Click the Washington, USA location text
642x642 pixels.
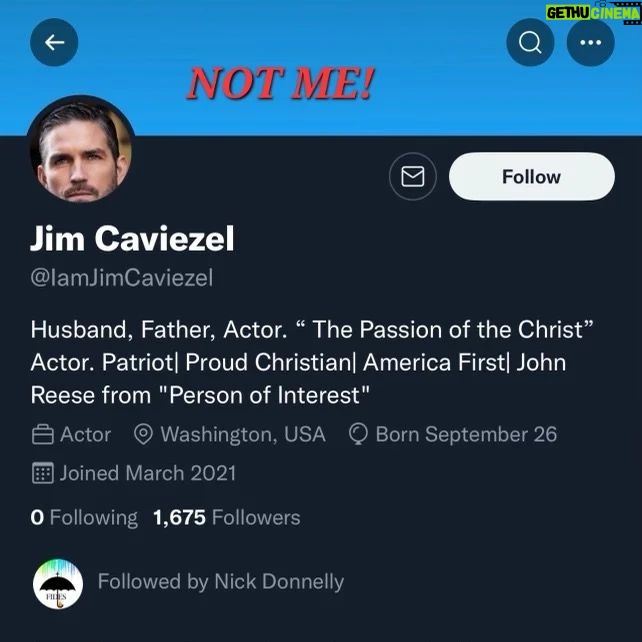pyautogui.click(x=242, y=435)
